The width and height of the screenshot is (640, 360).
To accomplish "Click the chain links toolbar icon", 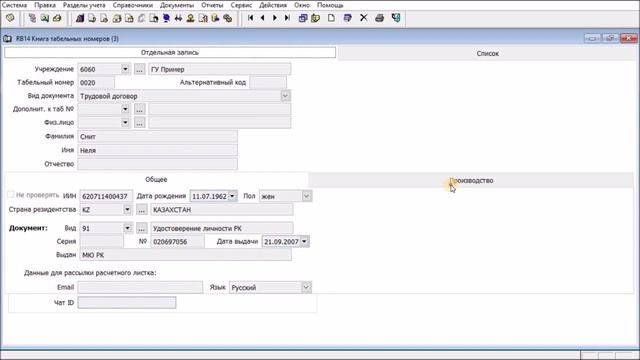I will point(228,18).
